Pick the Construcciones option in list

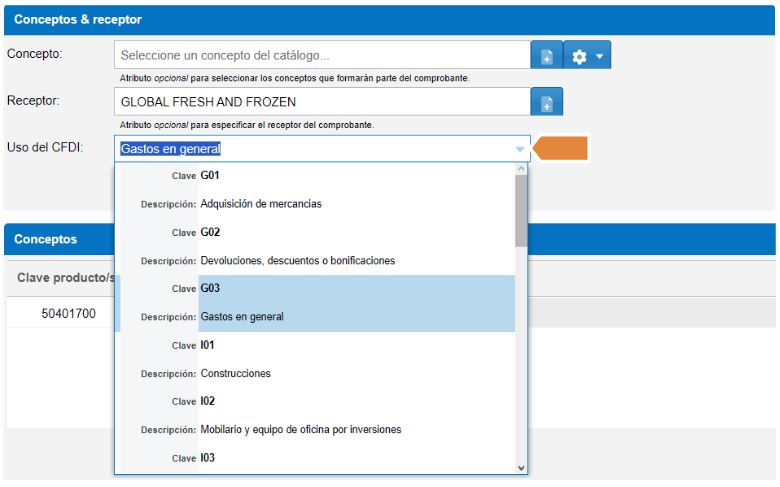pos(315,359)
